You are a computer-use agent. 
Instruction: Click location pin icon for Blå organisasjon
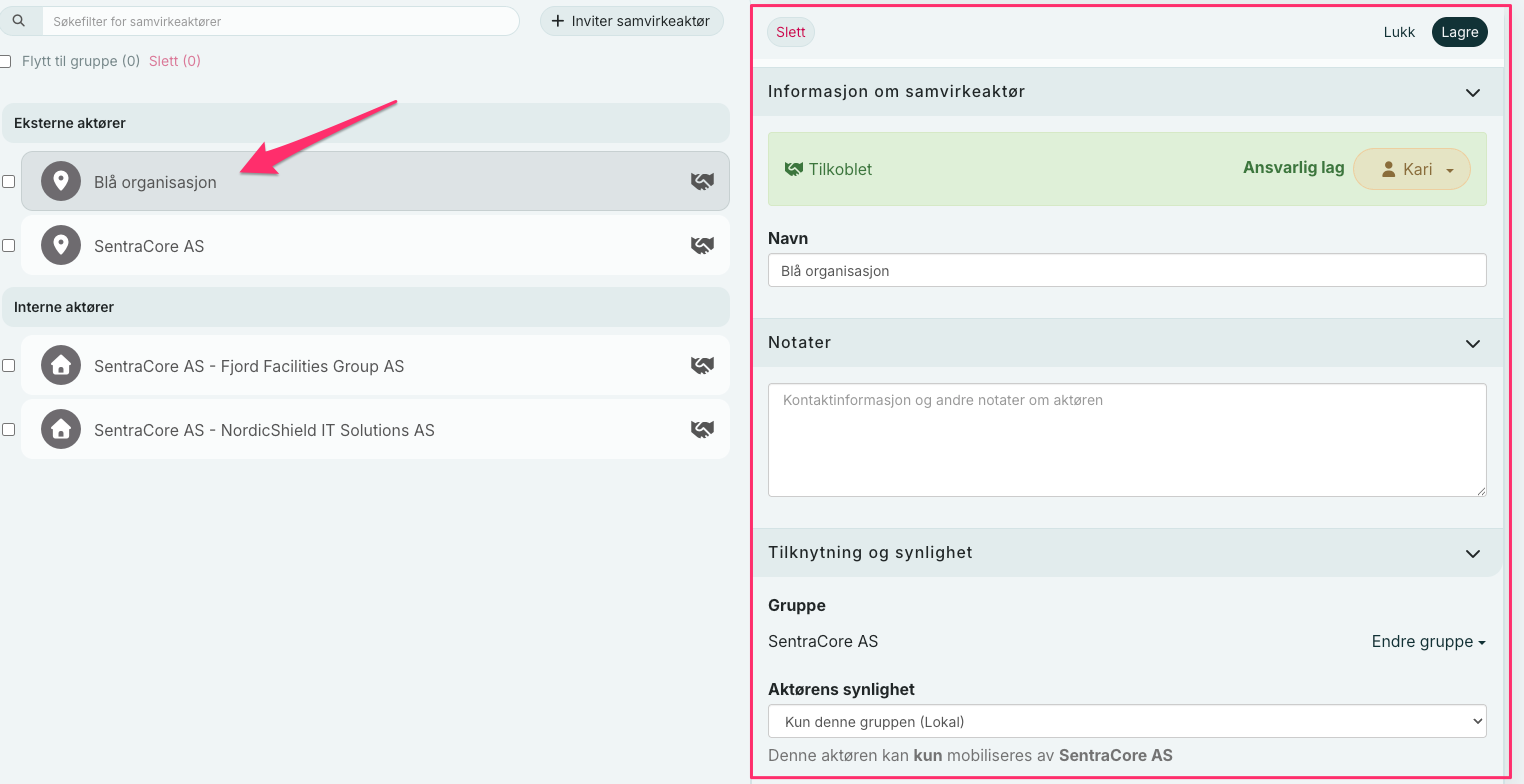61,182
